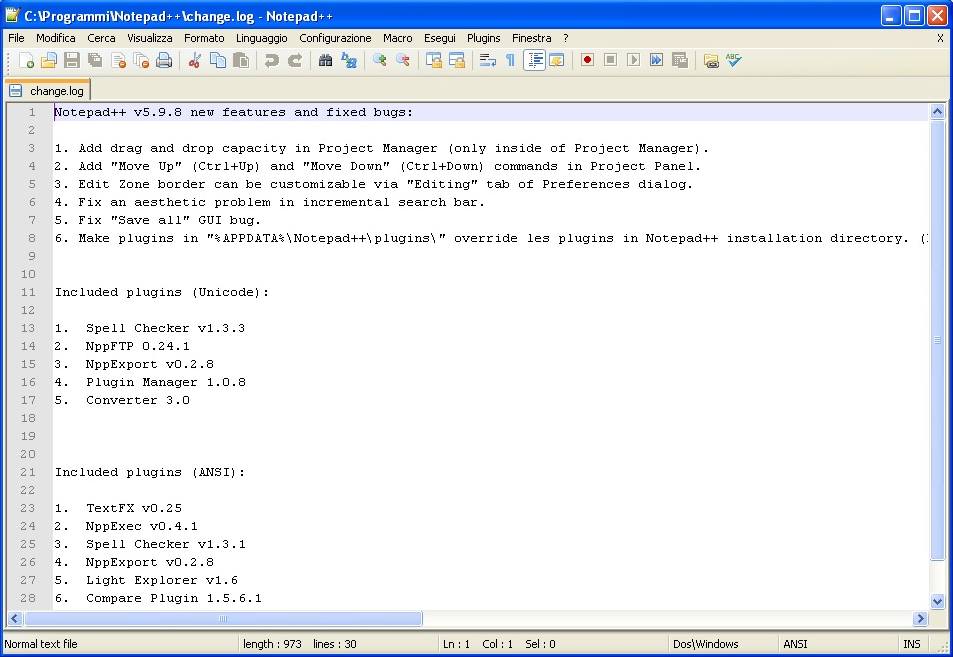Click the horizontal scrollbar right arrow

click(x=920, y=619)
